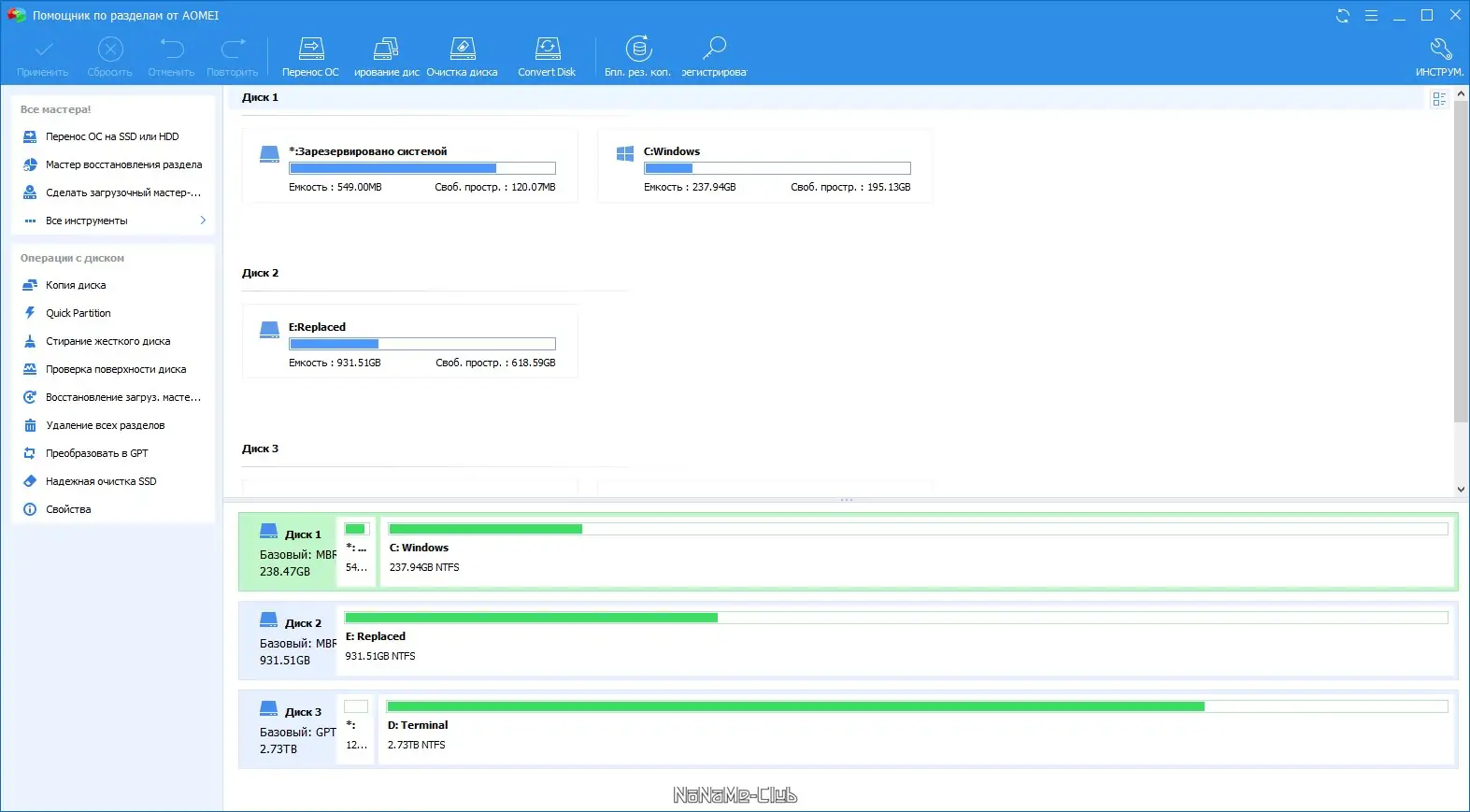Select the Quick Partition operation

(114, 313)
